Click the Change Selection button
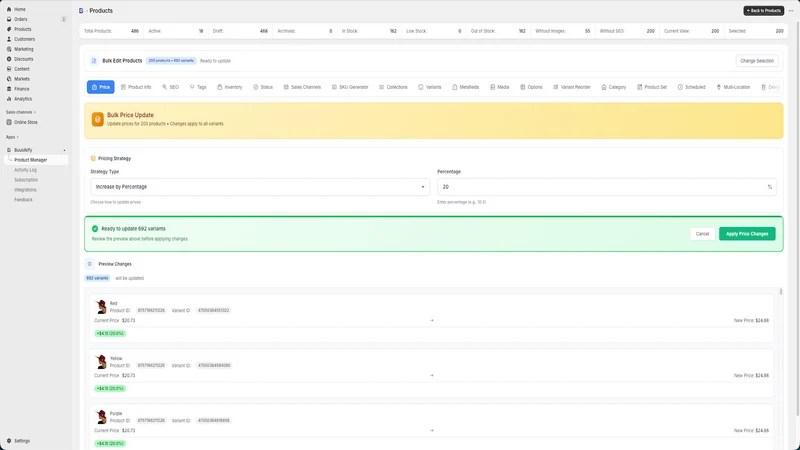The height and width of the screenshot is (450, 800). pyautogui.click(x=757, y=61)
